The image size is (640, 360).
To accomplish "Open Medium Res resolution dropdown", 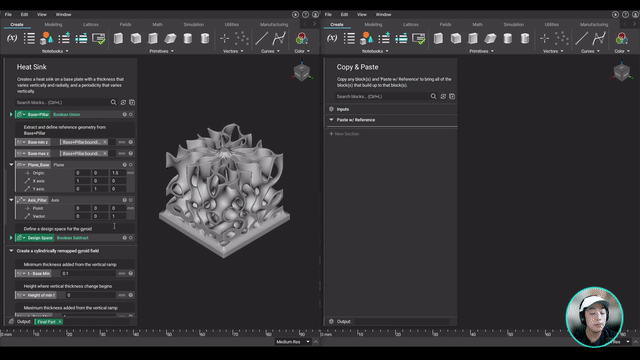I will coord(293,342).
